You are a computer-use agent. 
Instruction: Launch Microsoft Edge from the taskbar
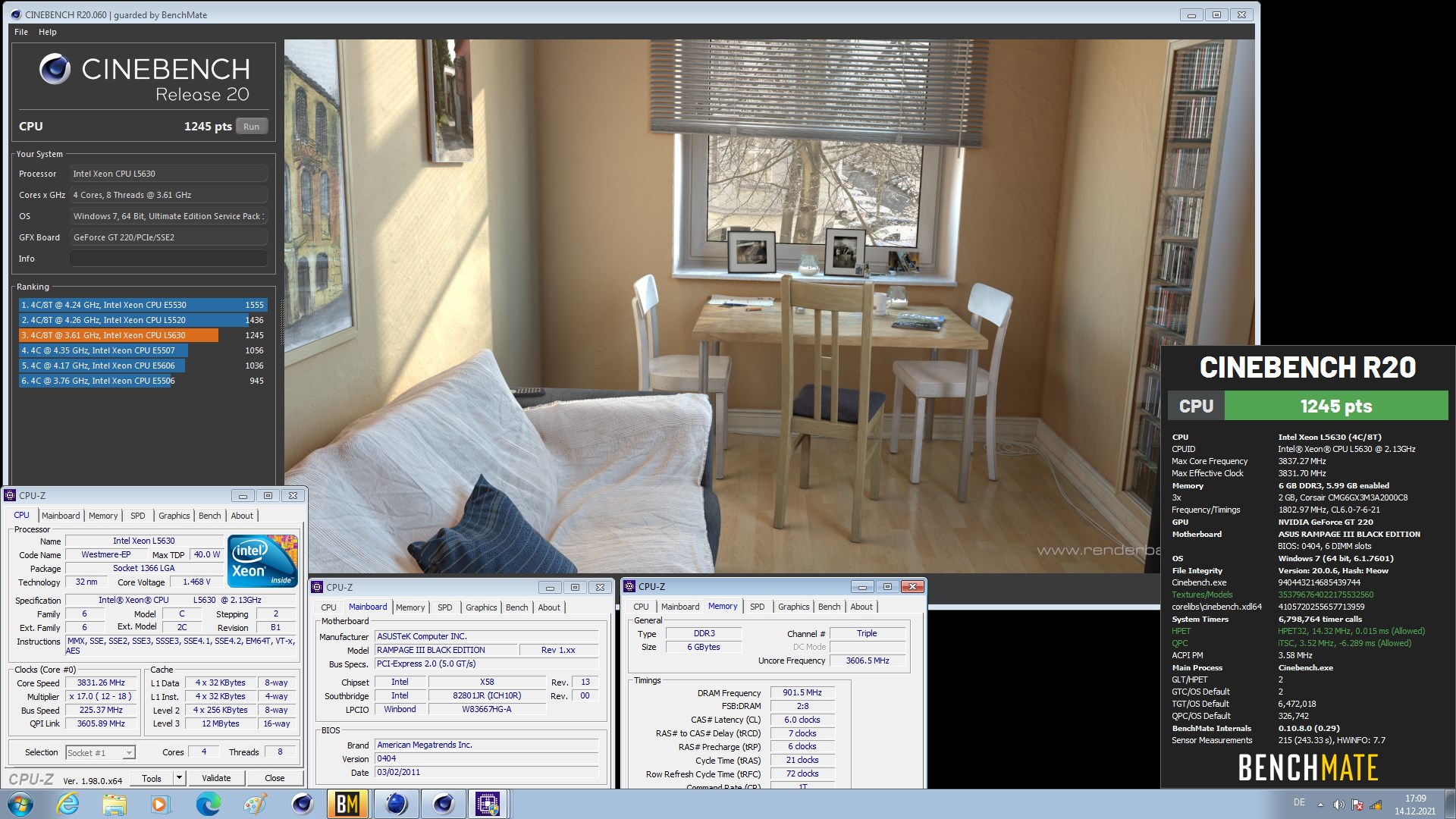(208, 804)
